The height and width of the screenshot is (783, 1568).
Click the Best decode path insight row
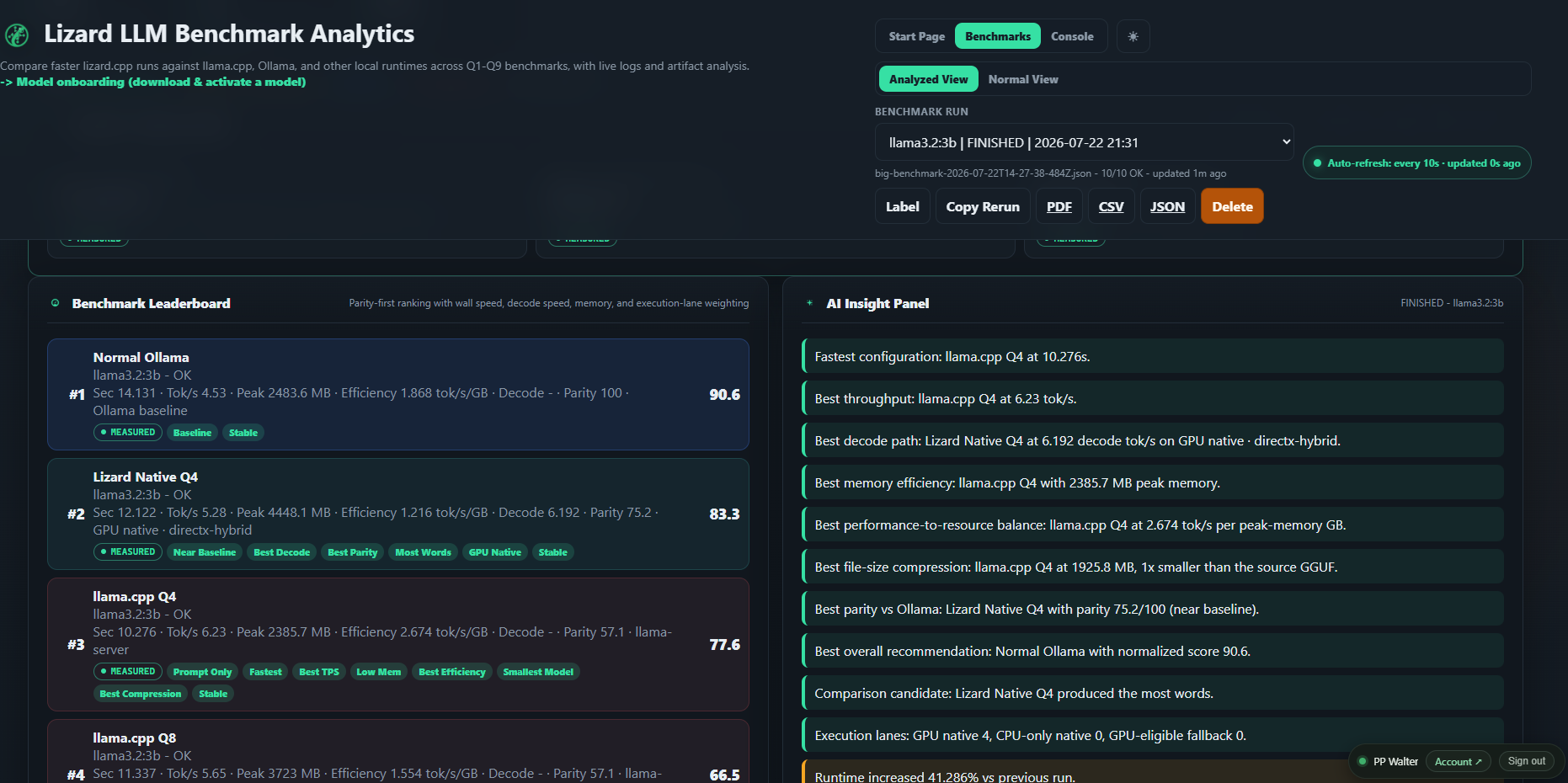pyautogui.click(x=1153, y=440)
